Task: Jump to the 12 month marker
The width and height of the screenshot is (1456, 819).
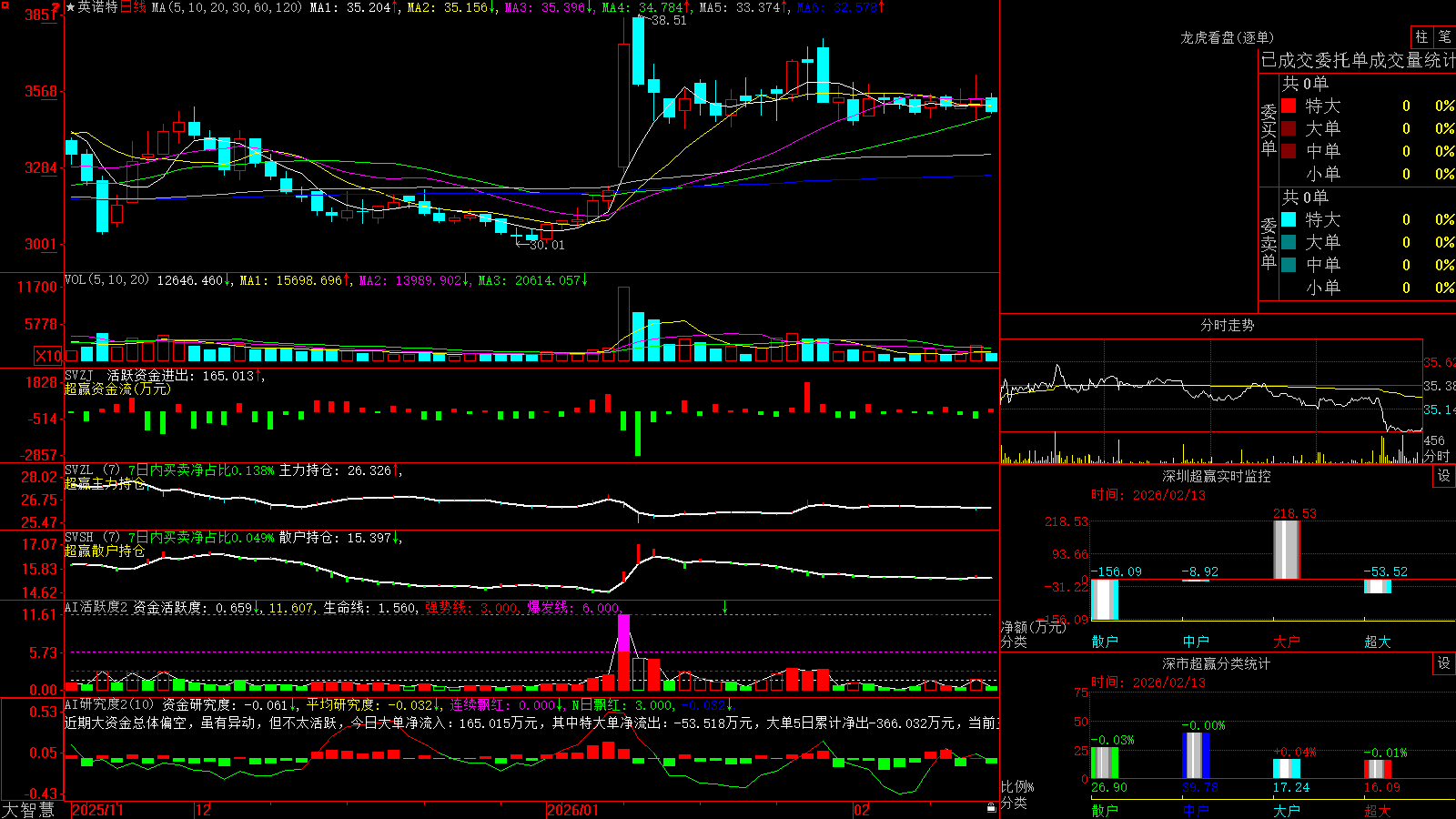Action: pos(203,810)
